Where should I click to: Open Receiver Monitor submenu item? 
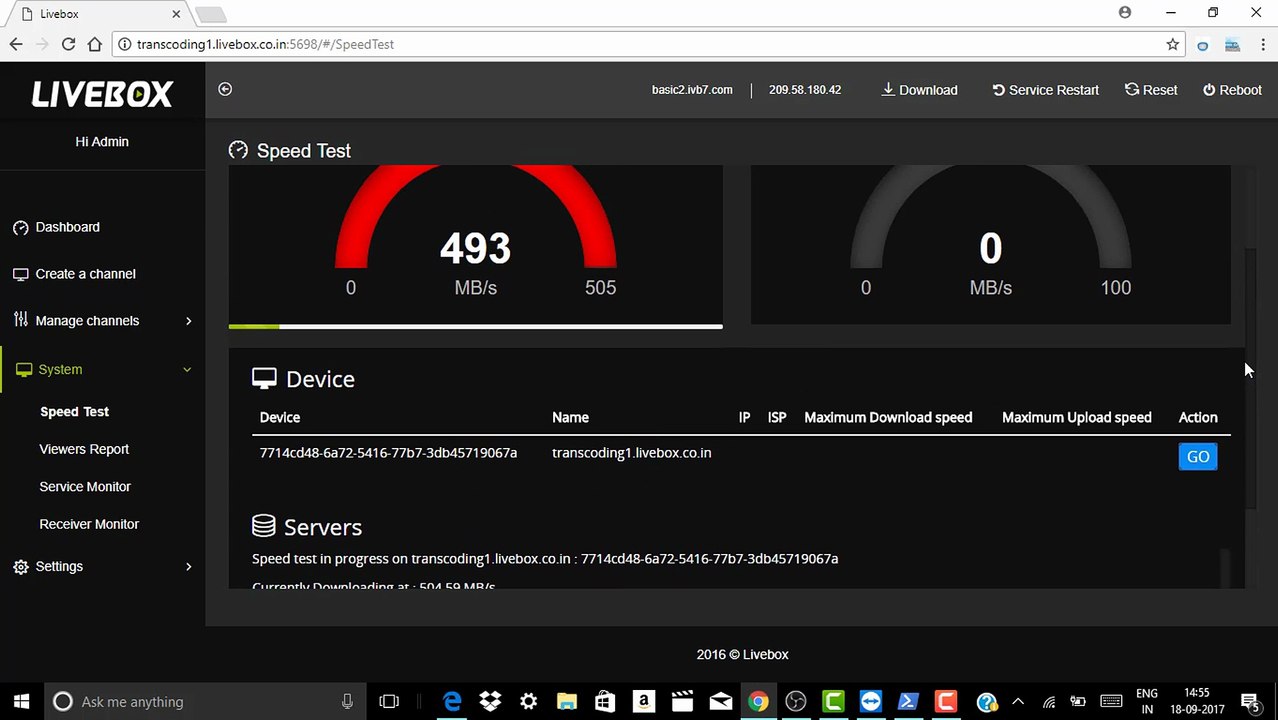pyautogui.click(x=89, y=524)
